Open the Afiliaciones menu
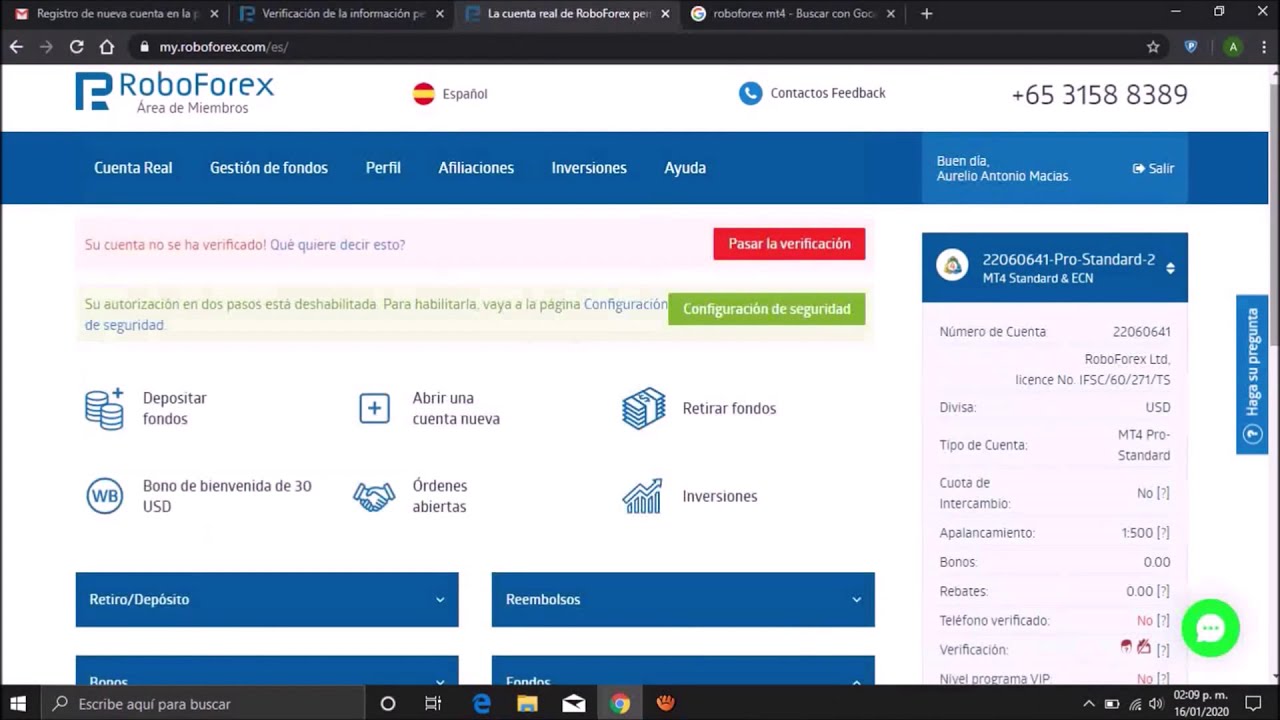The width and height of the screenshot is (1280, 720). point(476,168)
